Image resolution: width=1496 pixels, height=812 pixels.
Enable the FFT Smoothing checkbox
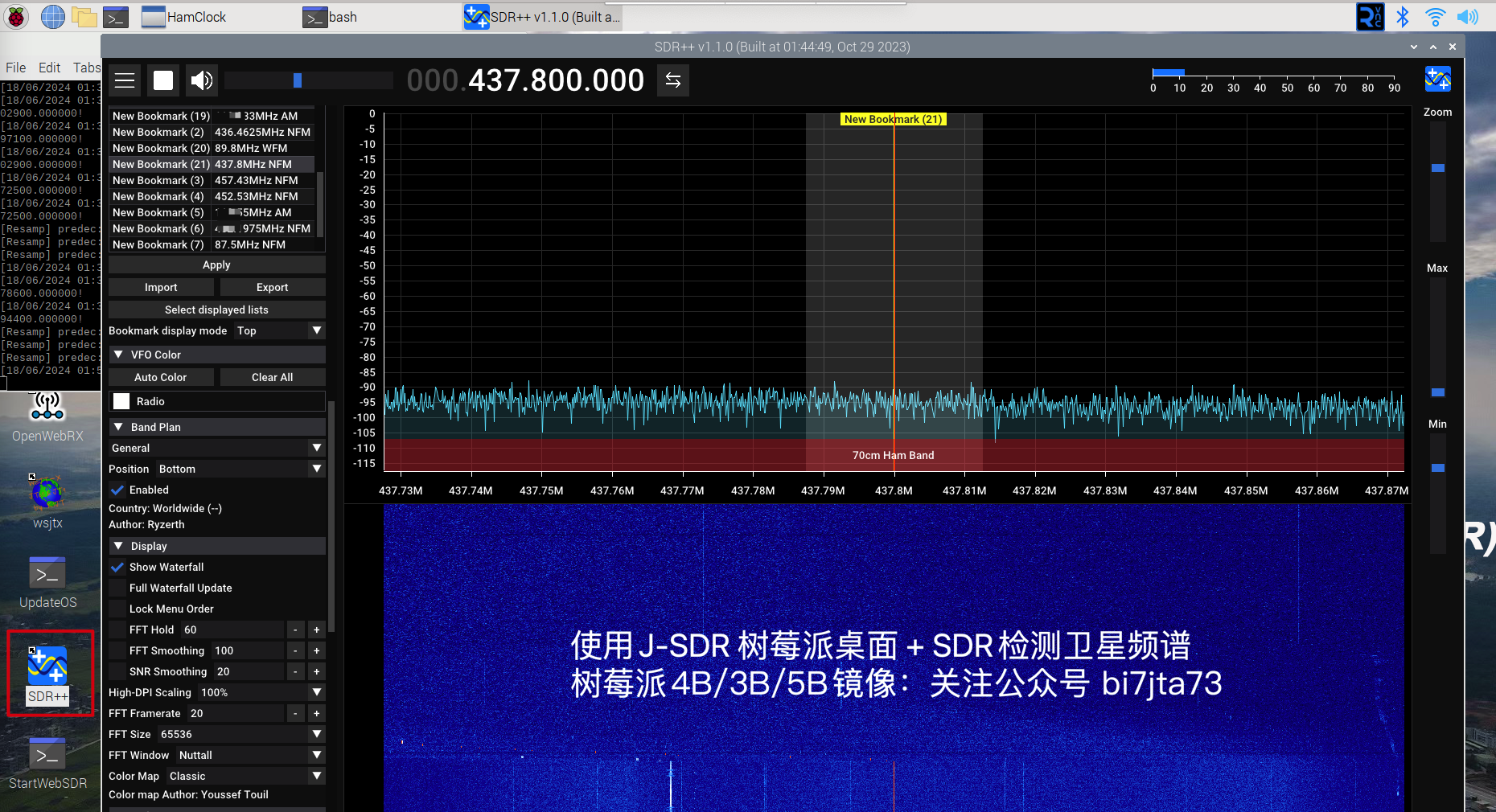pyautogui.click(x=117, y=650)
